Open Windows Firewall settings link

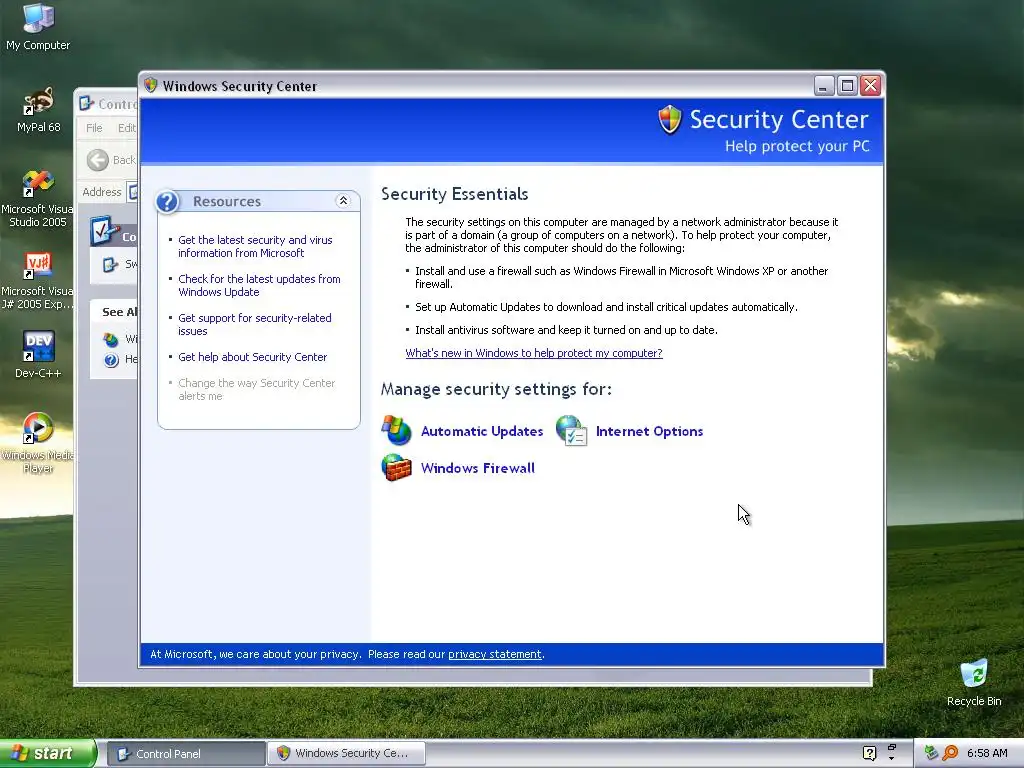pos(477,468)
